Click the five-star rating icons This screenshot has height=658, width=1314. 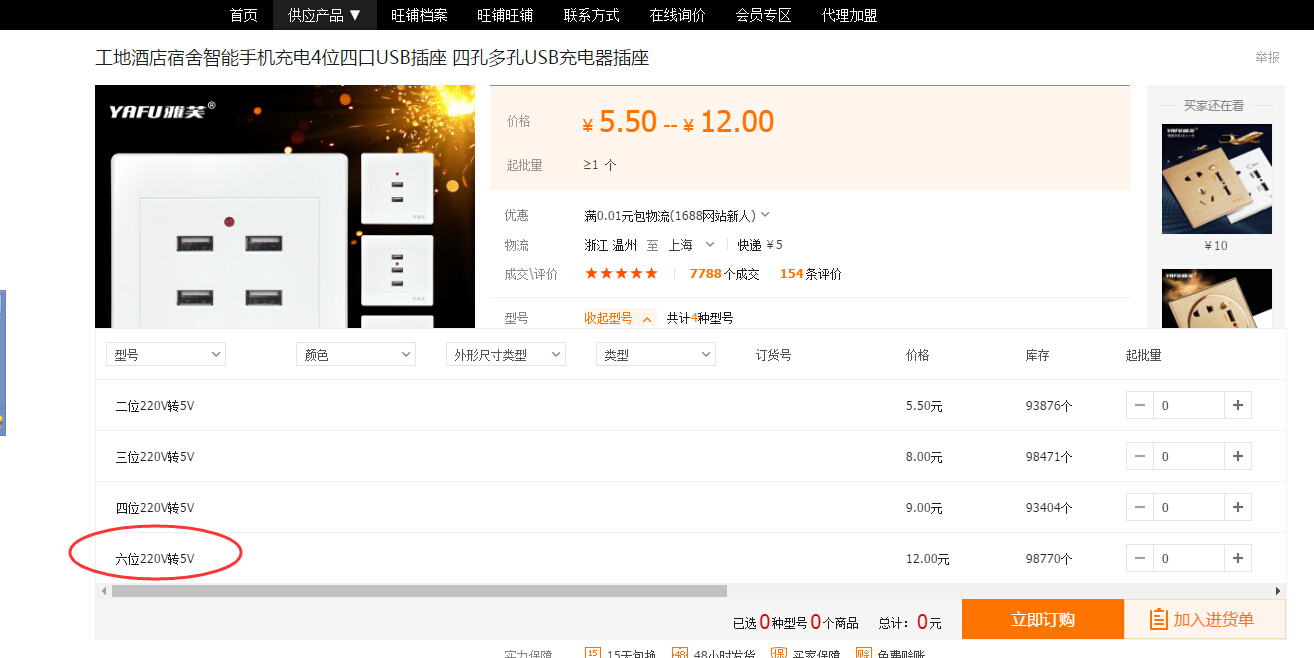(621, 274)
